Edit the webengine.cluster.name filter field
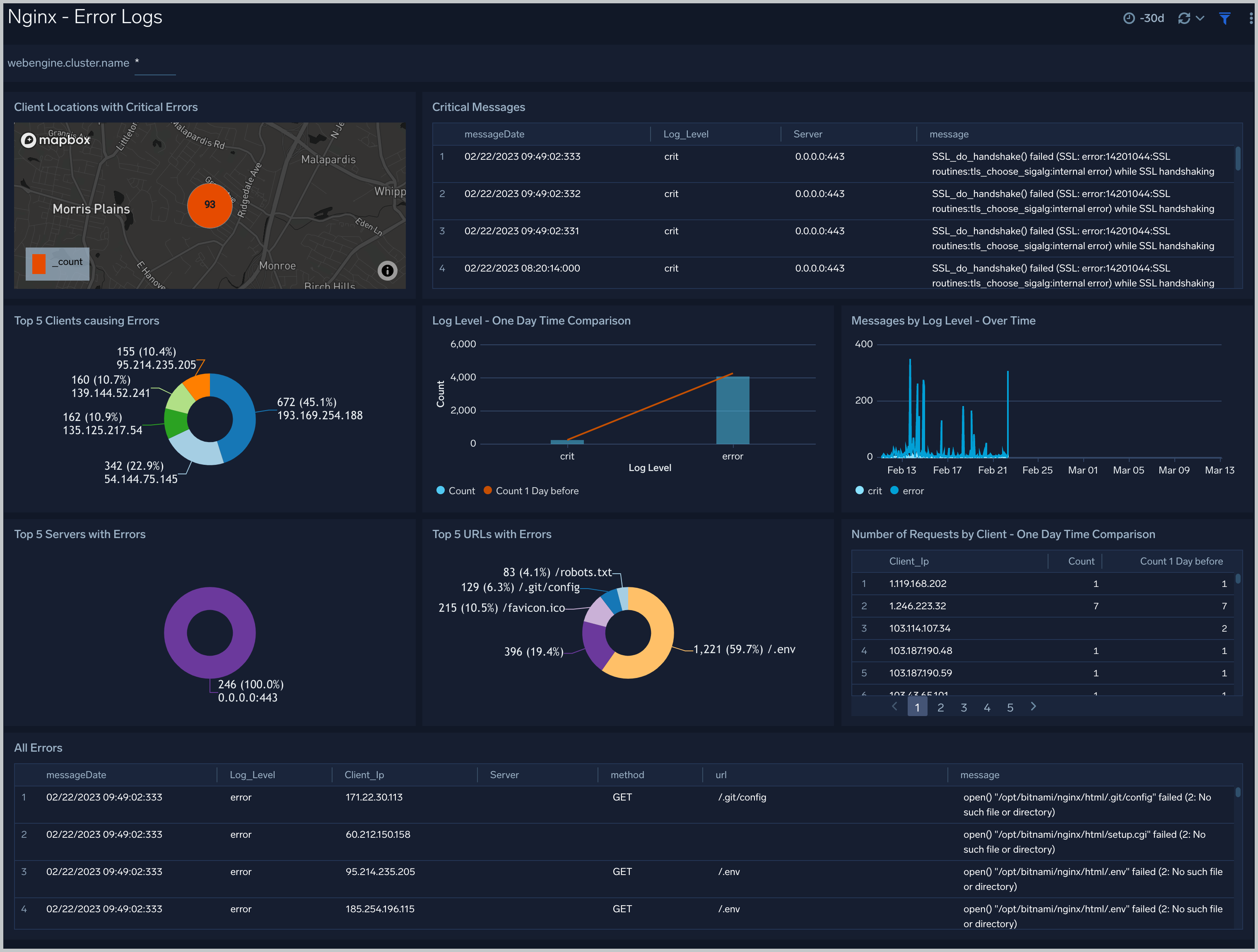1258x952 pixels. 155,63
